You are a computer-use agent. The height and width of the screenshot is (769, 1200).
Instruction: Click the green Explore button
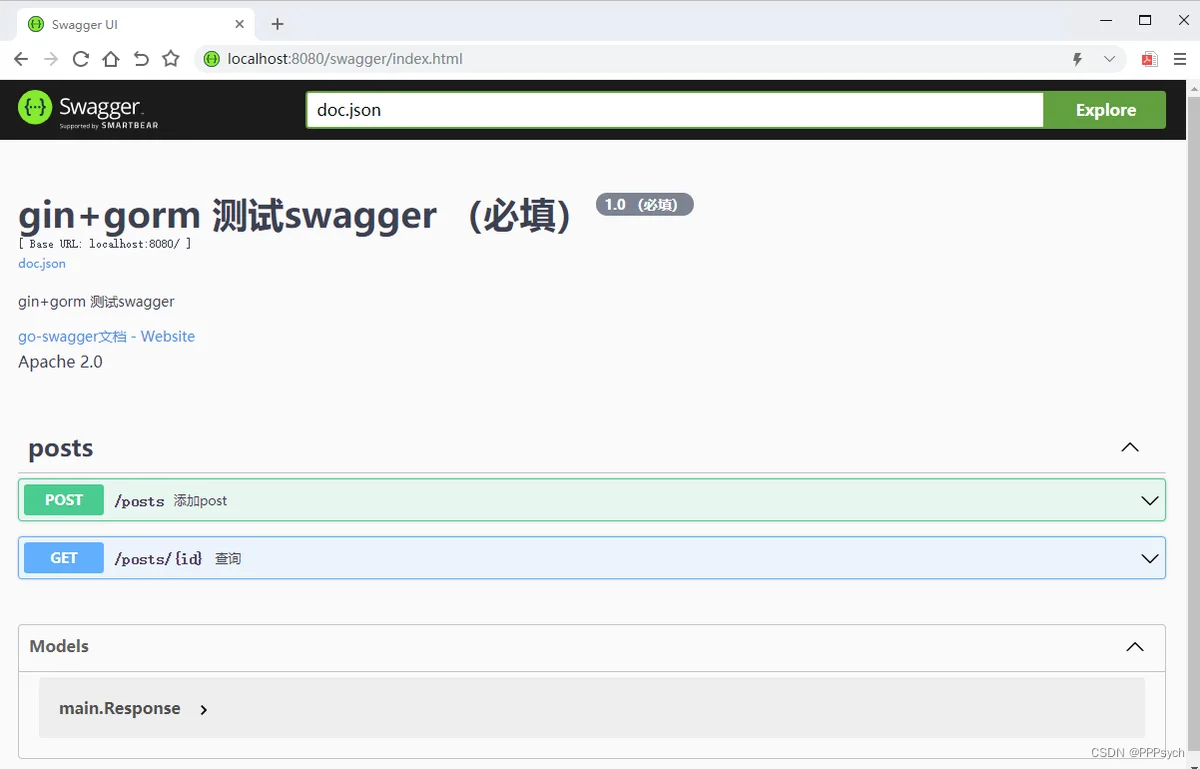point(1105,110)
